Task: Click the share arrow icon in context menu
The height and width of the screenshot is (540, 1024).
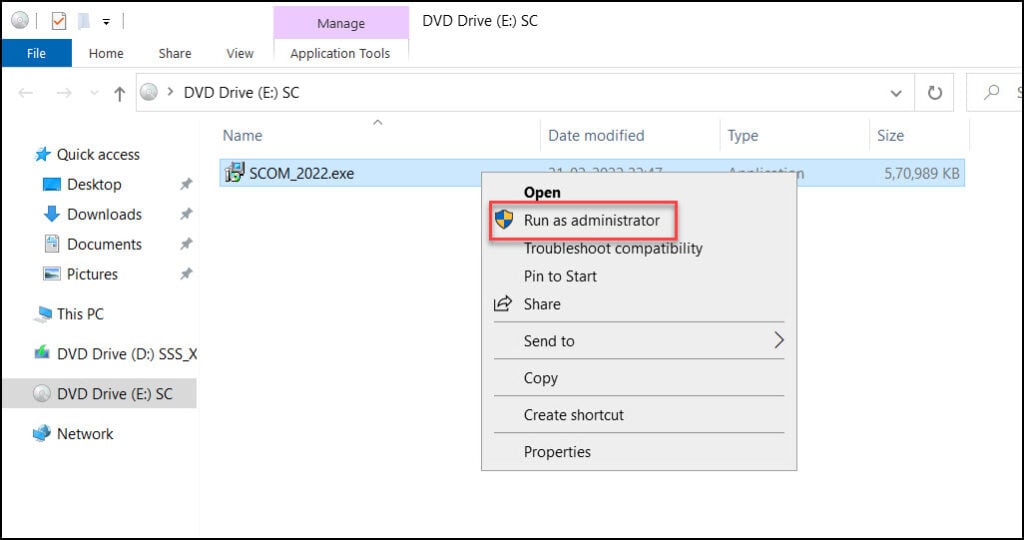Action: (x=503, y=304)
